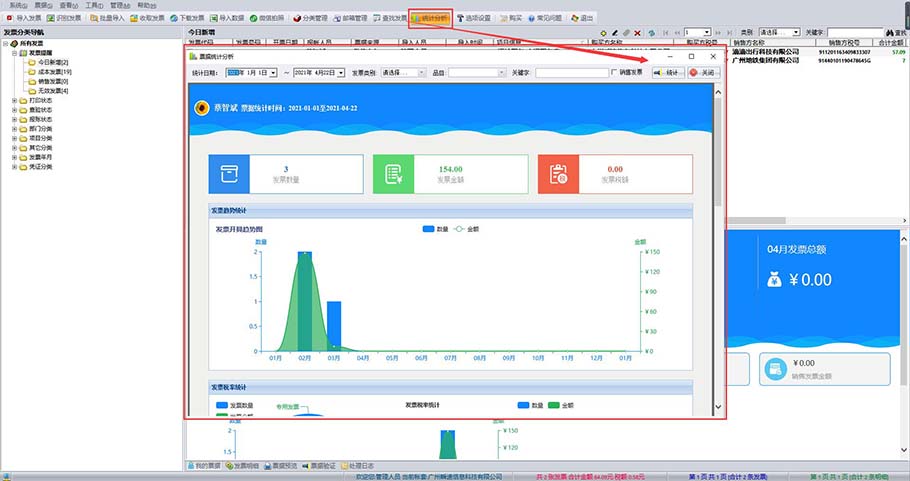Expand the 查验状态 tree node

tap(15, 110)
